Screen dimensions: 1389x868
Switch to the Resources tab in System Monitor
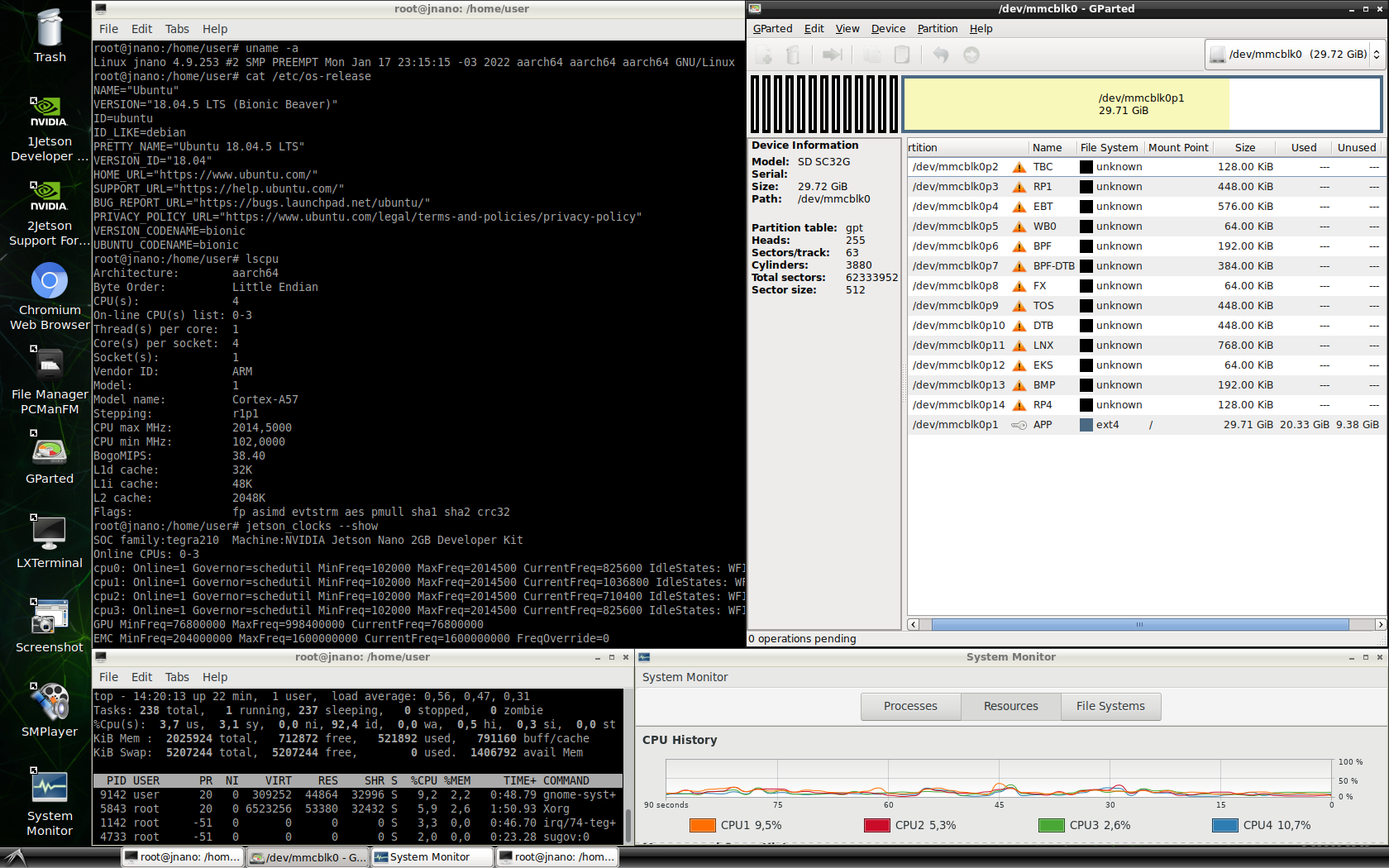(x=1010, y=706)
